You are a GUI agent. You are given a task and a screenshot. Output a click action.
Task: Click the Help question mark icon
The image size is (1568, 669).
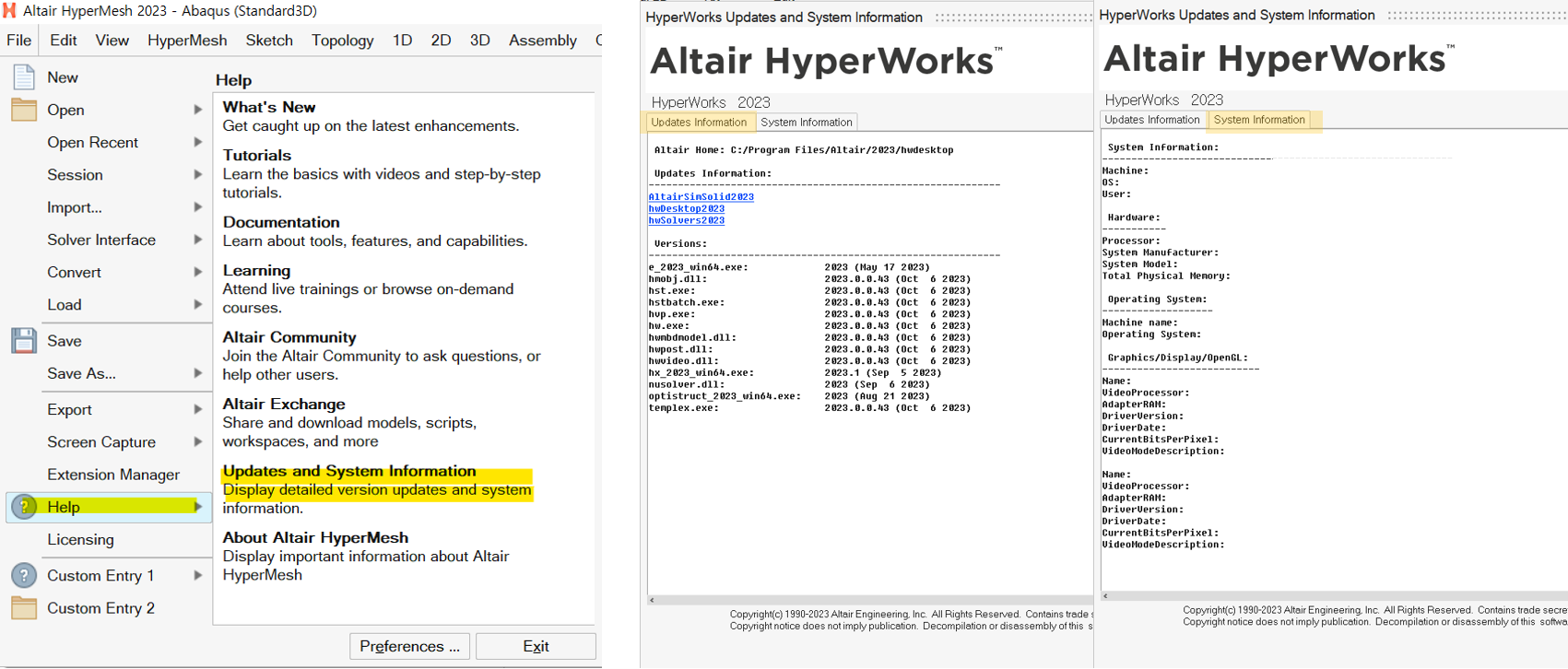point(24,507)
